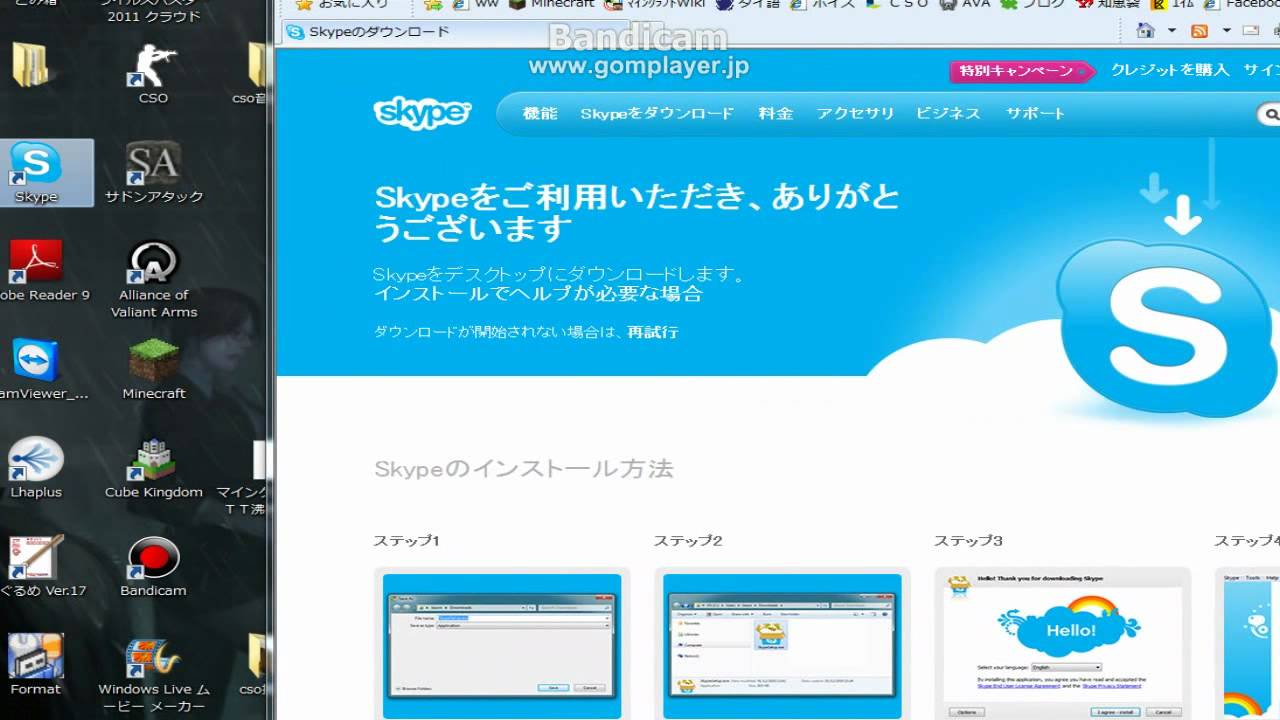The height and width of the screenshot is (720, 1280).
Task: Select the folder icon above the Skype shortcut
Action: coord(31,65)
